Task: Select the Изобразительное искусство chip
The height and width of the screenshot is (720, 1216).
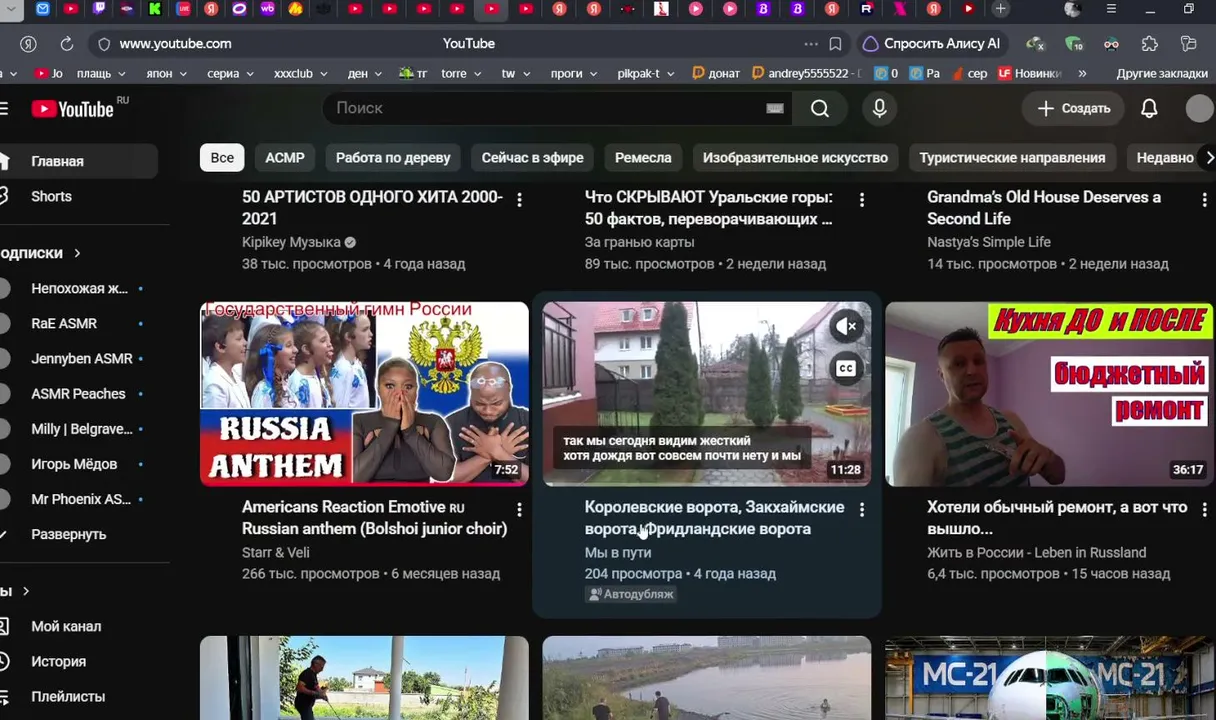Action: 795,157
